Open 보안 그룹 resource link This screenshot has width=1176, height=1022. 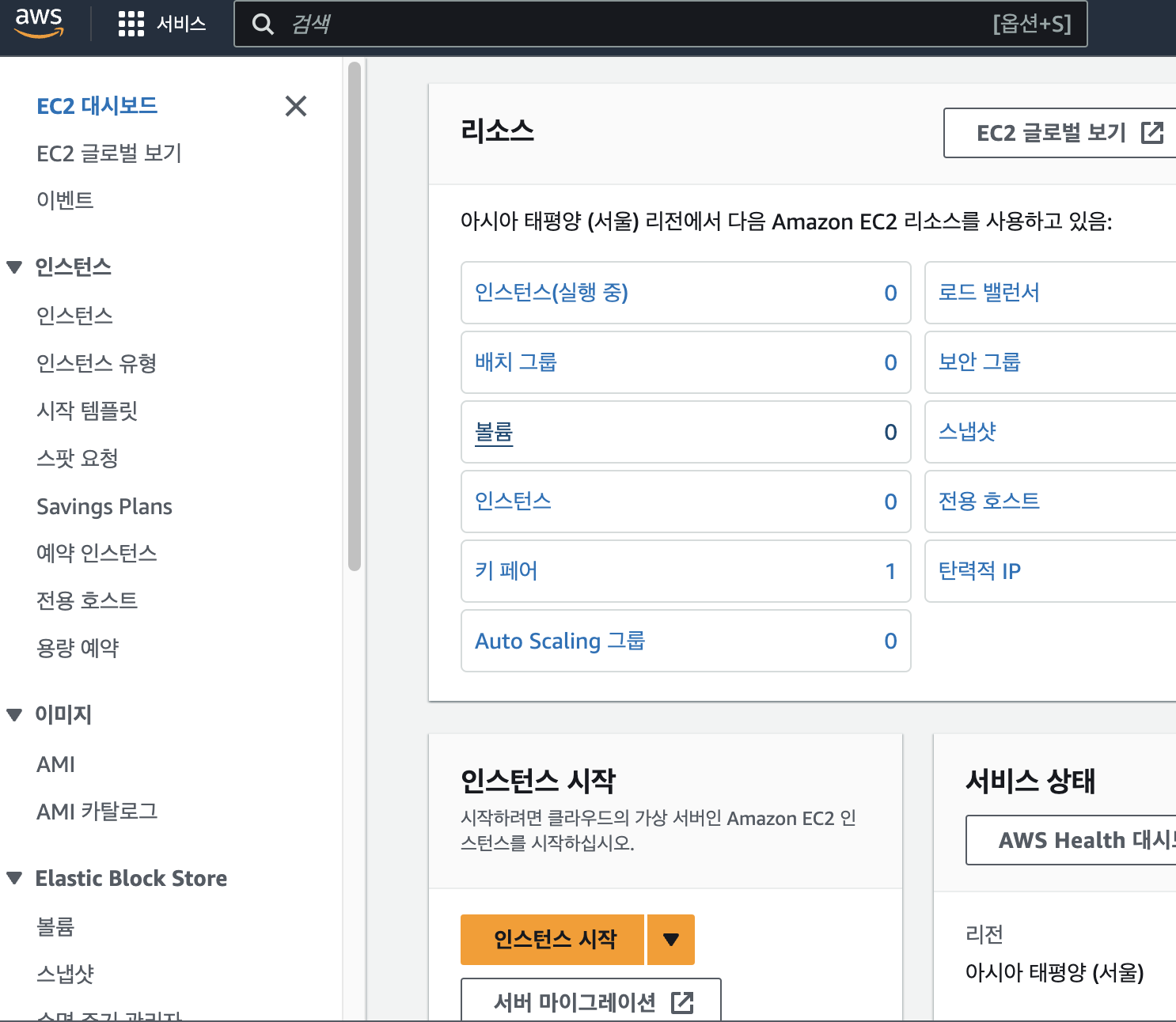[x=980, y=362]
